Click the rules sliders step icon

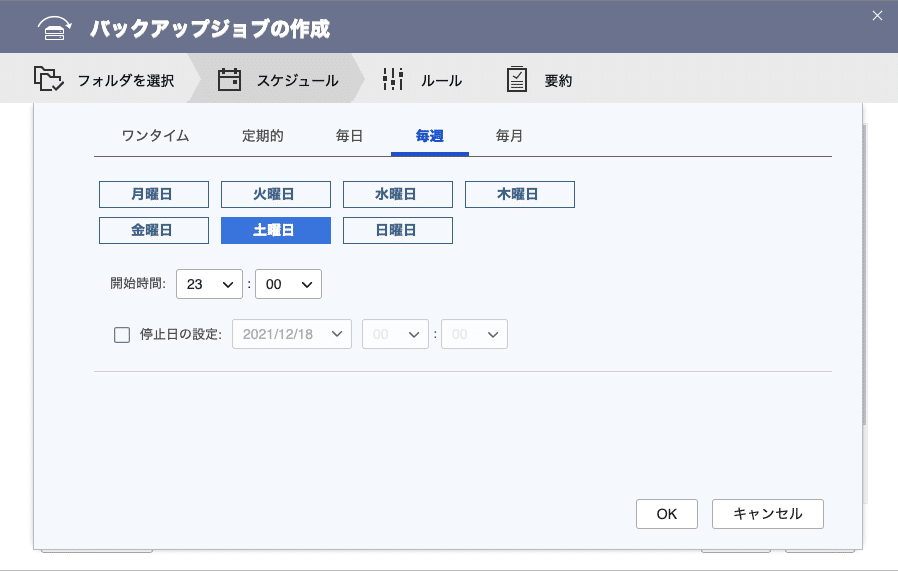[x=393, y=79]
